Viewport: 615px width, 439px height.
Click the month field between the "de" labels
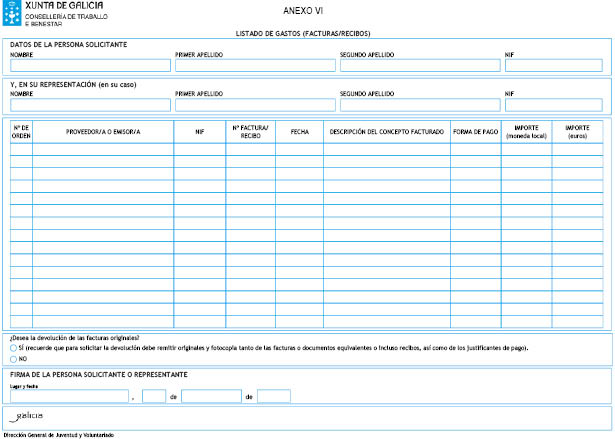click(x=211, y=396)
